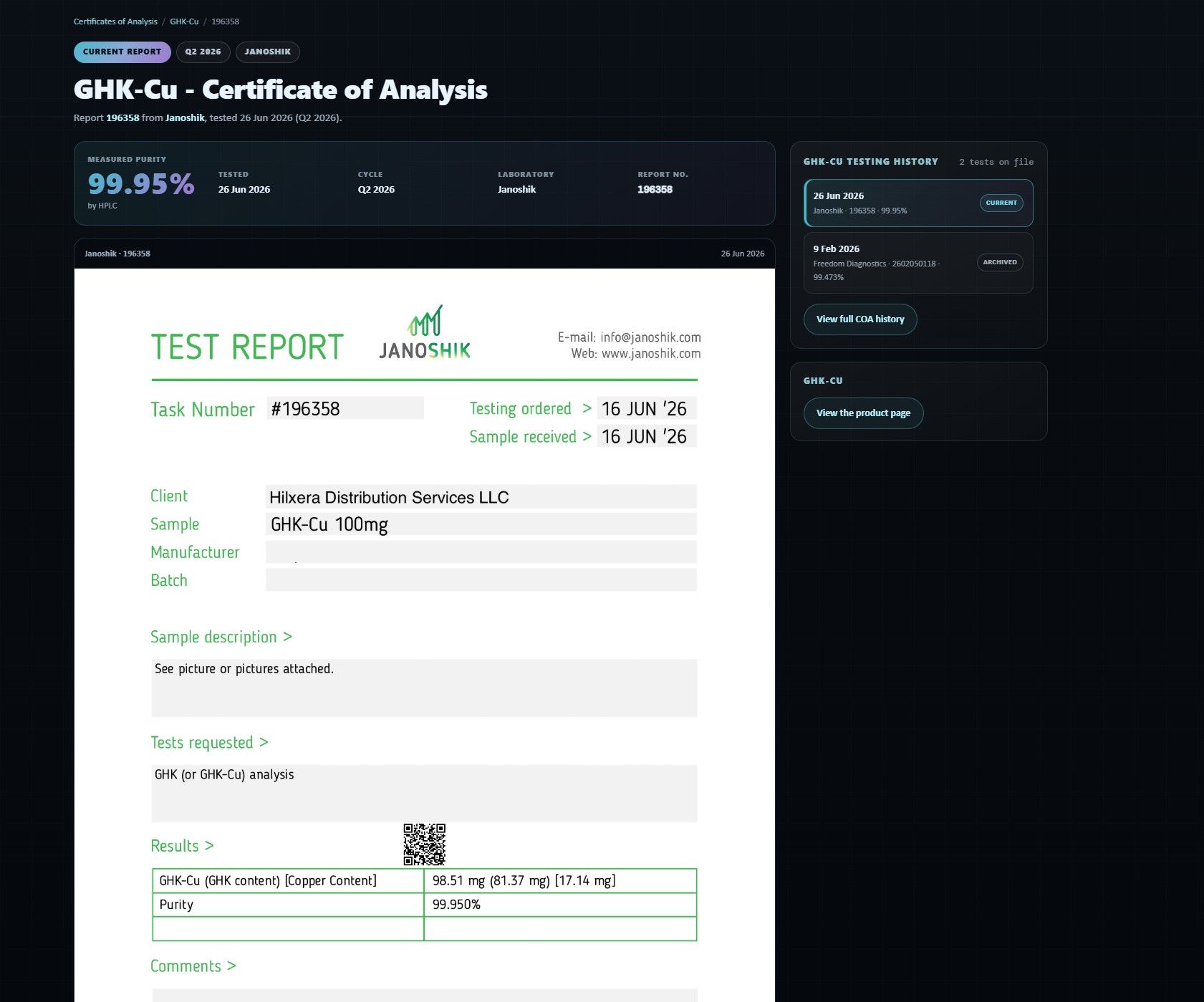This screenshot has width=1204, height=1002.
Task: Select the 99.950% purity result cell
Action: coord(560,905)
